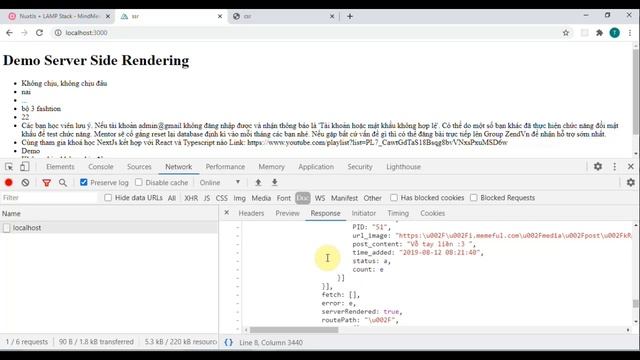This screenshot has height=360, width=640.
Task: Show the request Timing tab
Action: (398, 213)
